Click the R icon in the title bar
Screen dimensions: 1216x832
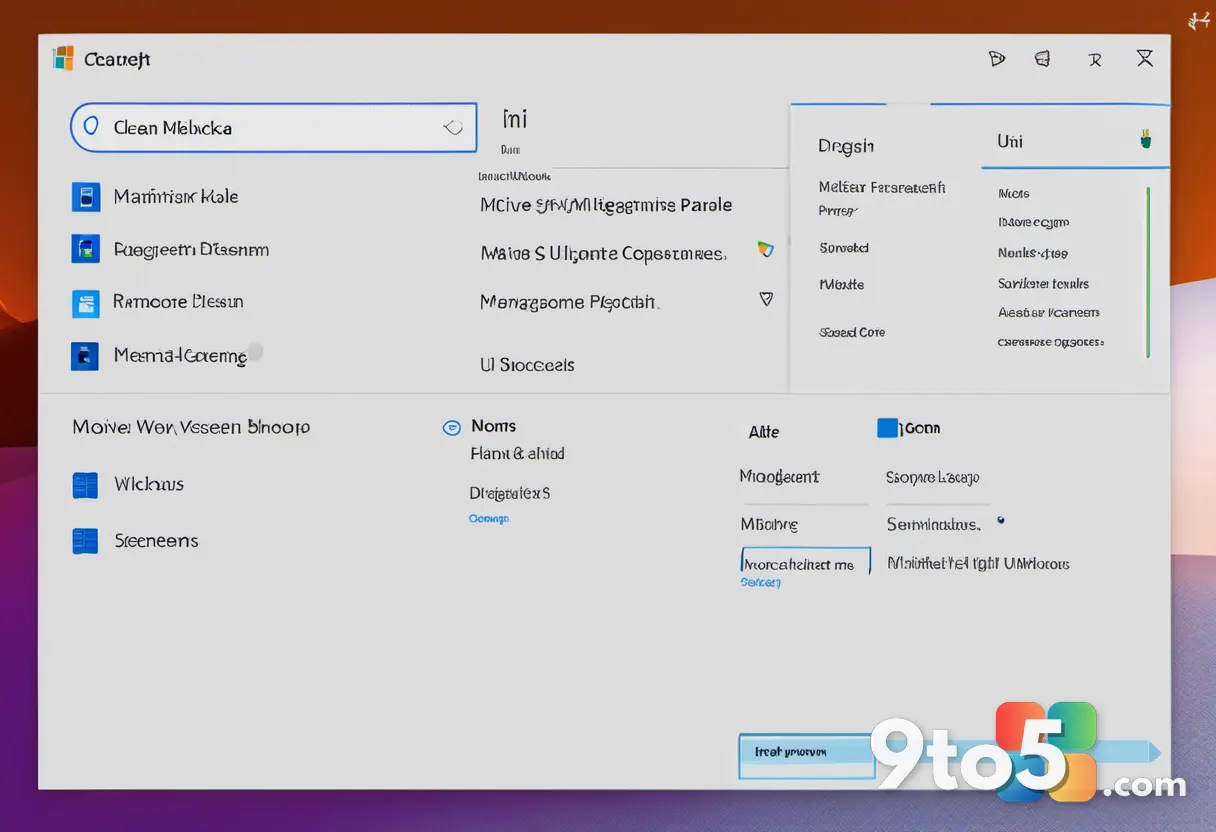[1095, 60]
